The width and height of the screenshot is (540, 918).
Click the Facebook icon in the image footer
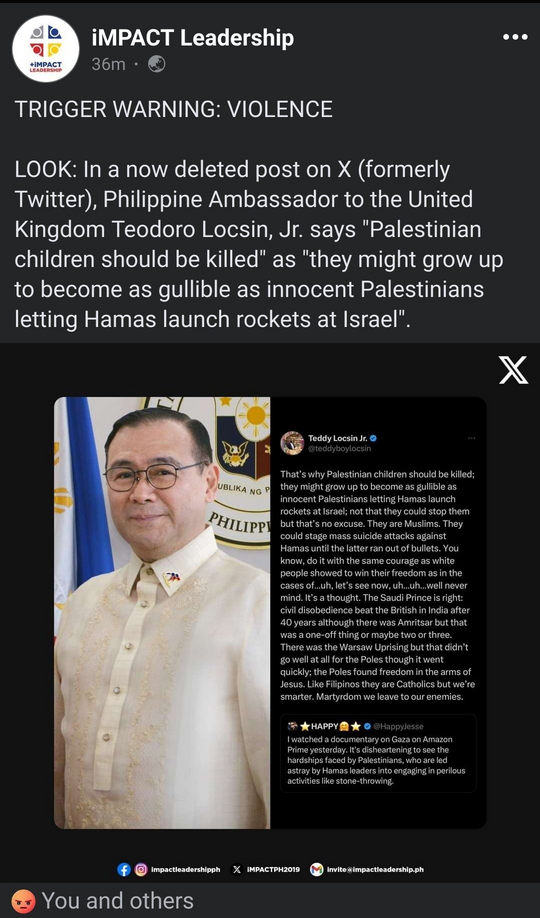point(124,869)
